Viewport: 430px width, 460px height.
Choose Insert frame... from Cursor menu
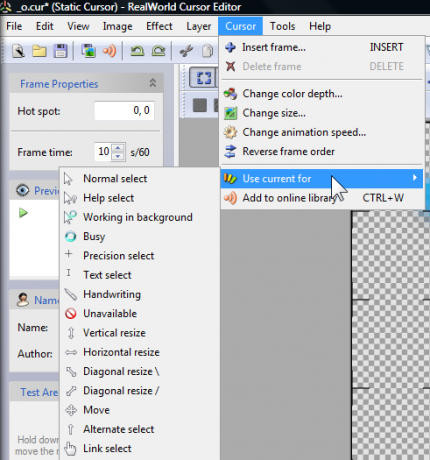[322, 47]
